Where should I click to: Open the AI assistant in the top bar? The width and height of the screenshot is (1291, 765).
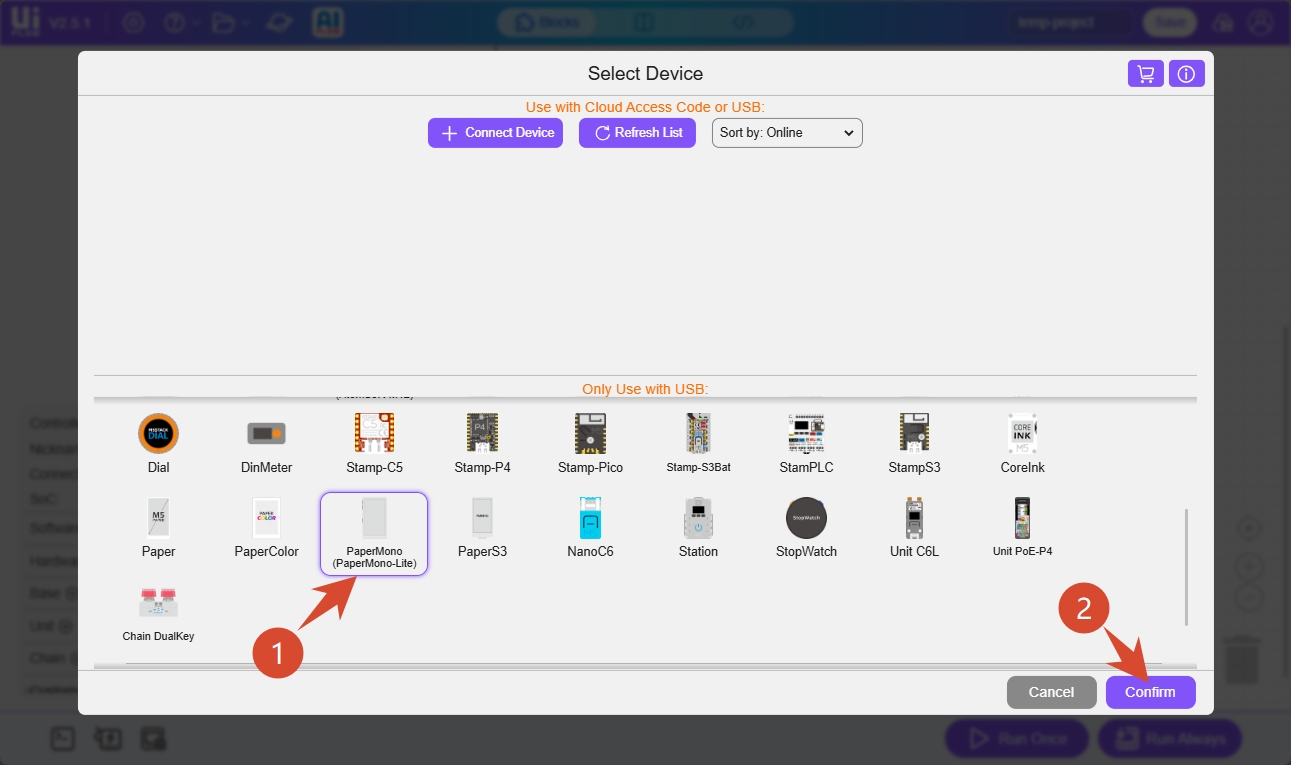(328, 22)
